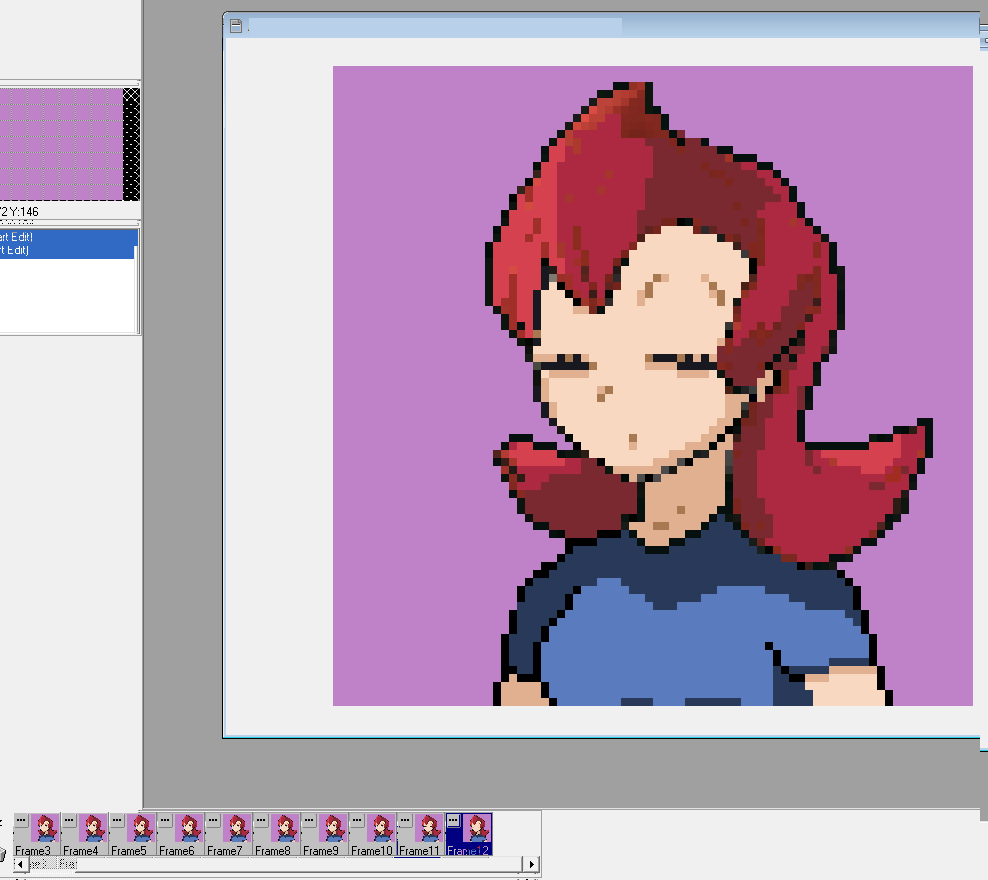Click the black crosshatched strip beside preview
The width and height of the screenshot is (988, 880).
131,143
